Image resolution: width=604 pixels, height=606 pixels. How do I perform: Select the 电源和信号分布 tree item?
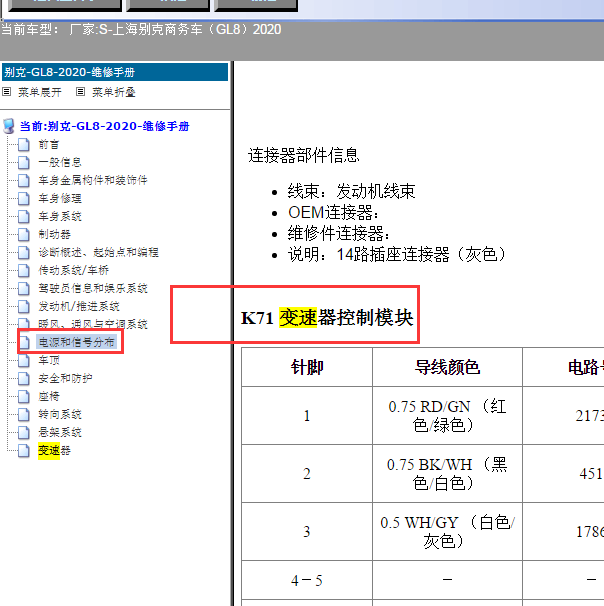pos(76,342)
